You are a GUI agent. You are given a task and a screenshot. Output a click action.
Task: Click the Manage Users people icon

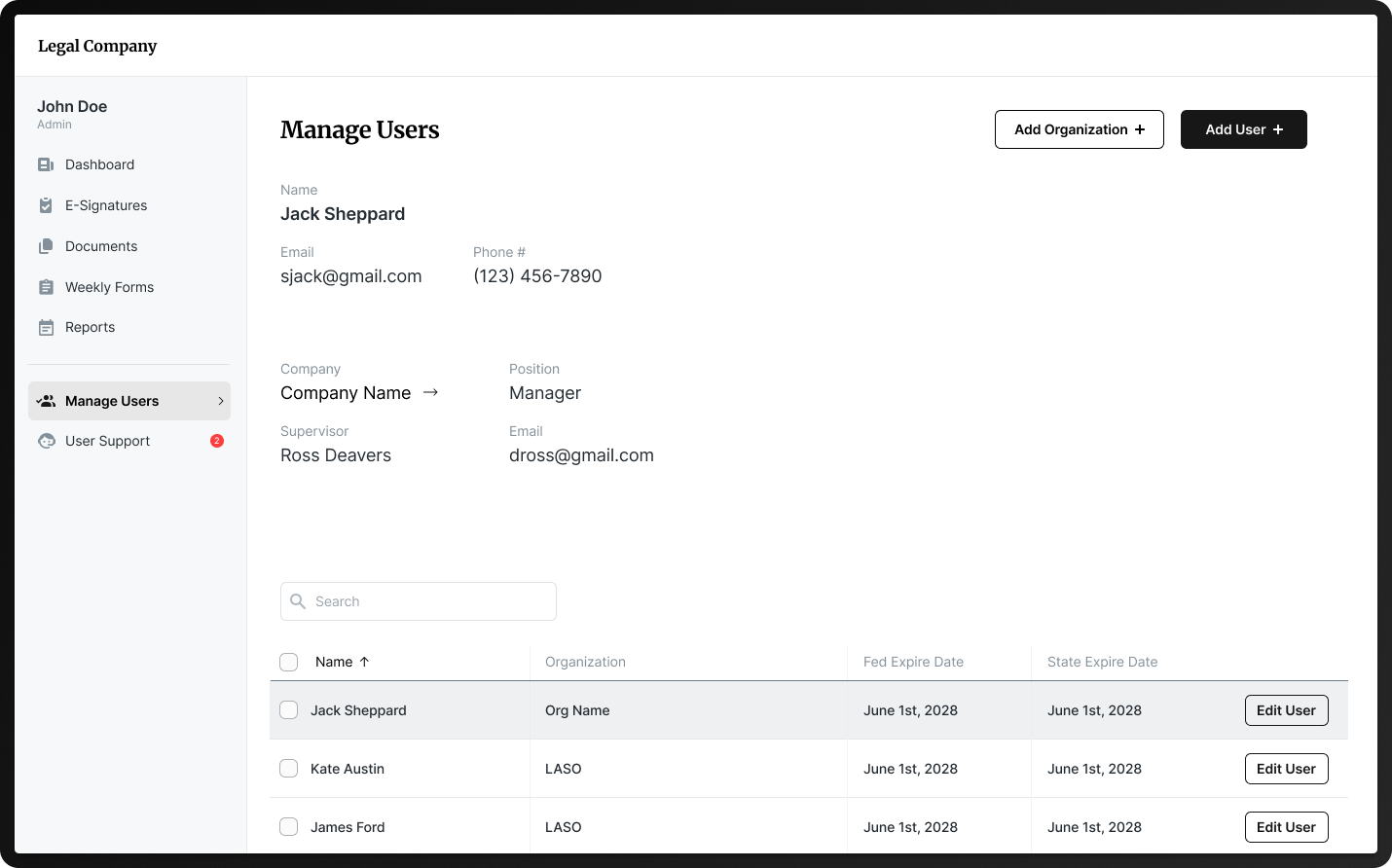click(x=46, y=401)
